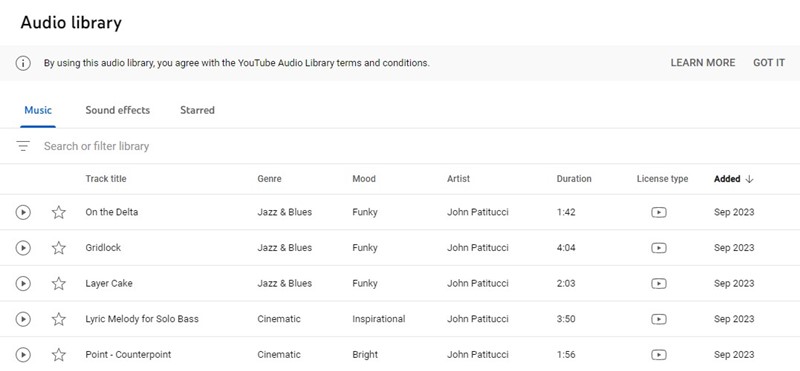Star the On the Delta track
This screenshot has width=800, height=371.
[x=59, y=212]
